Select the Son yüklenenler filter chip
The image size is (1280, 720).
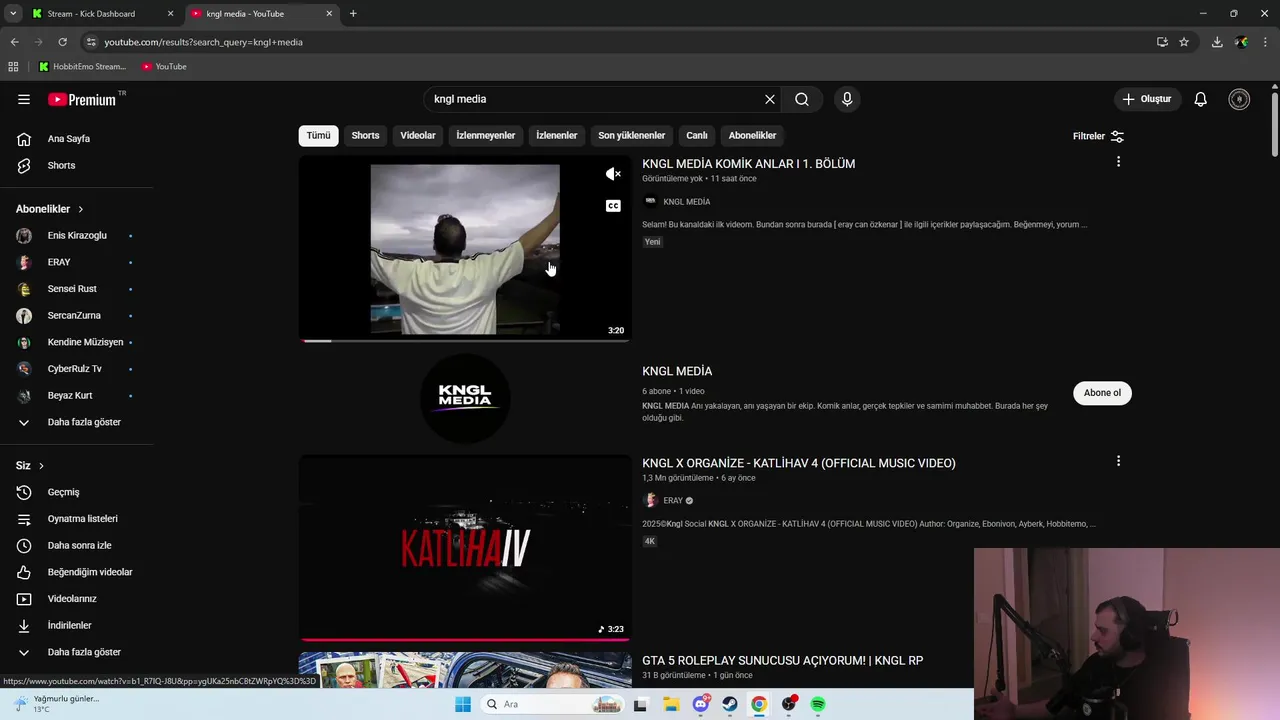tap(632, 135)
